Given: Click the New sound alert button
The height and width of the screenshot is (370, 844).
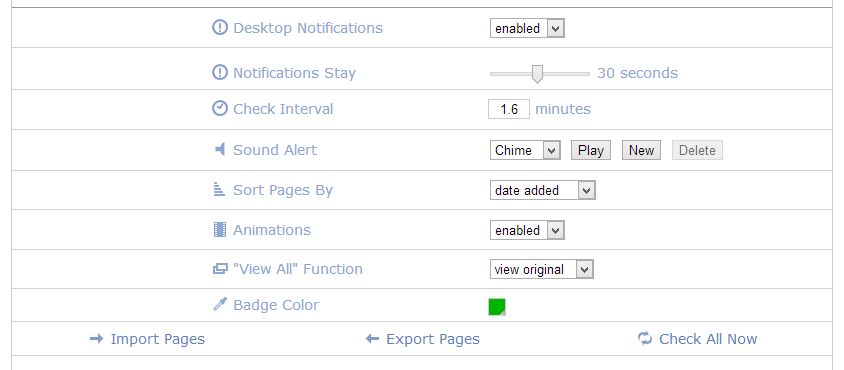Looking at the screenshot, I should (x=641, y=150).
